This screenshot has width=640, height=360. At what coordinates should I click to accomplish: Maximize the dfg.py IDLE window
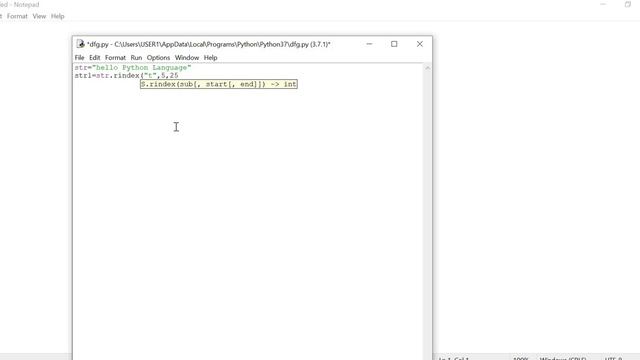pos(394,44)
